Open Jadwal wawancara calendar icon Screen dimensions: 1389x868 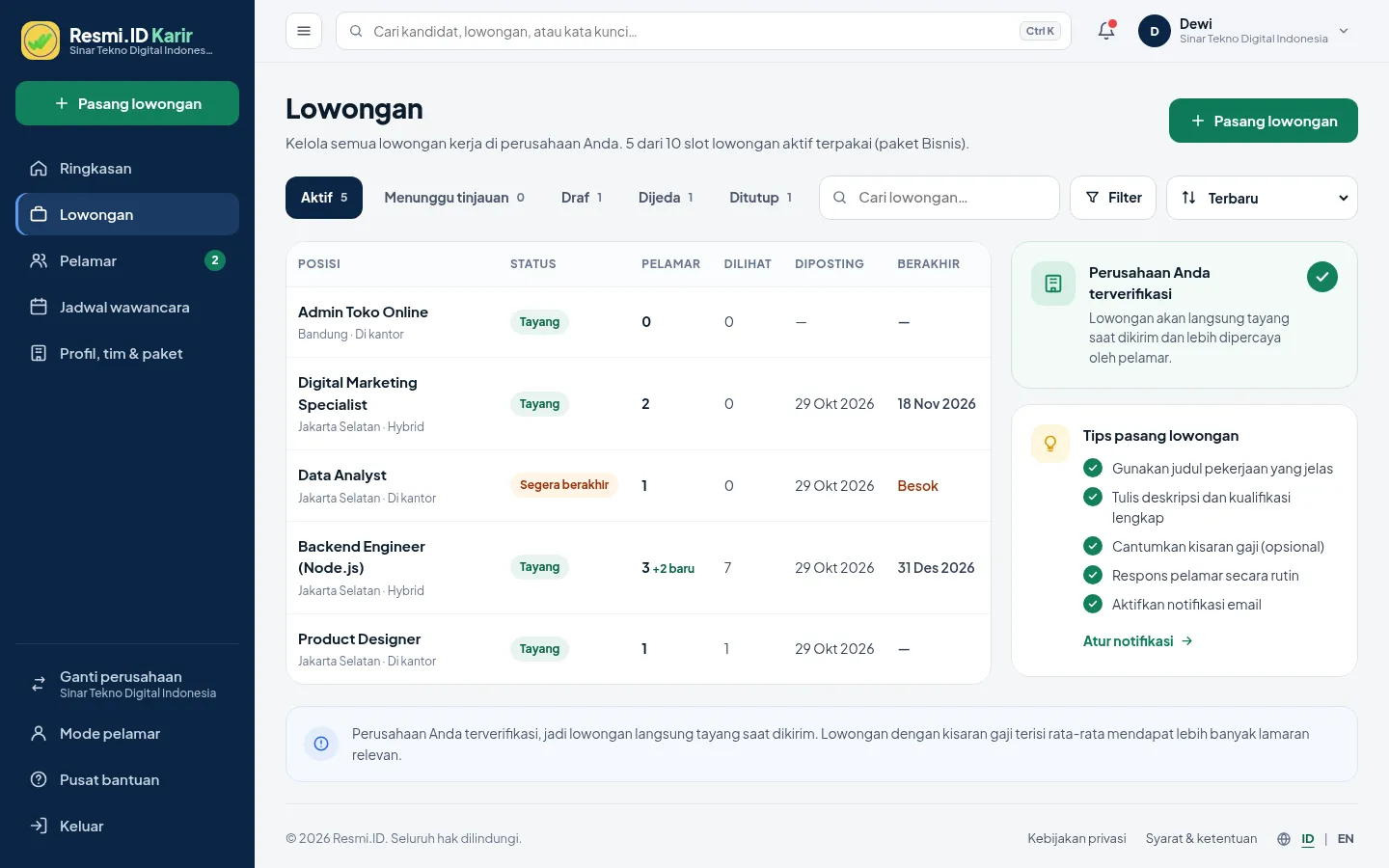click(39, 308)
